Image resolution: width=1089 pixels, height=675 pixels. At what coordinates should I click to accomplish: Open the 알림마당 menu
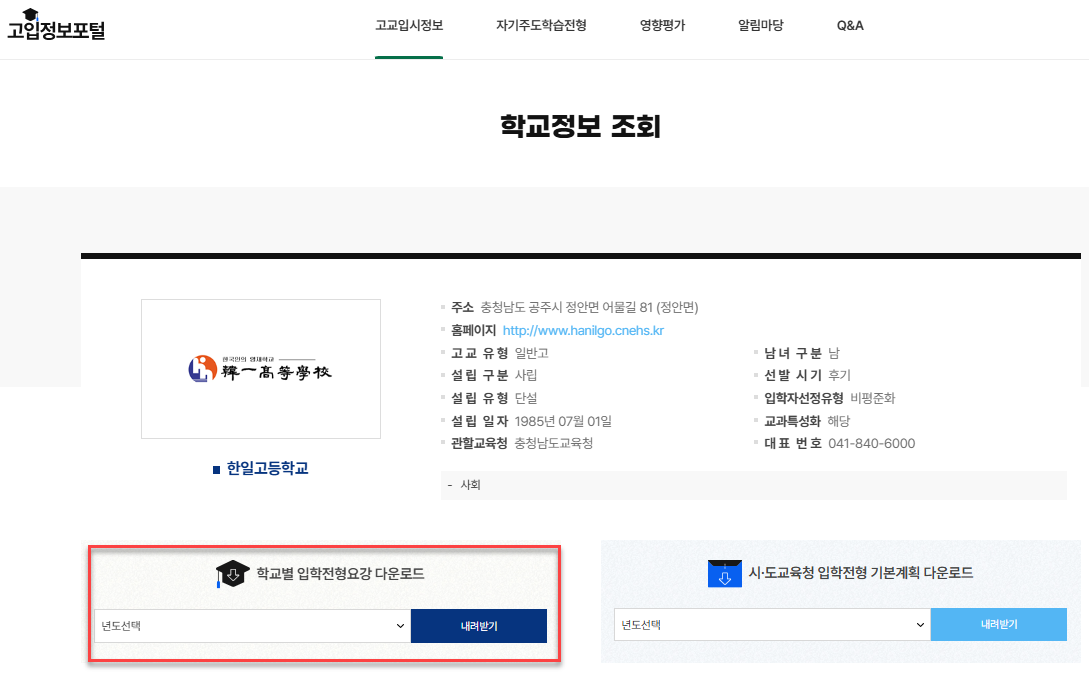pyautogui.click(x=760, y=25)
